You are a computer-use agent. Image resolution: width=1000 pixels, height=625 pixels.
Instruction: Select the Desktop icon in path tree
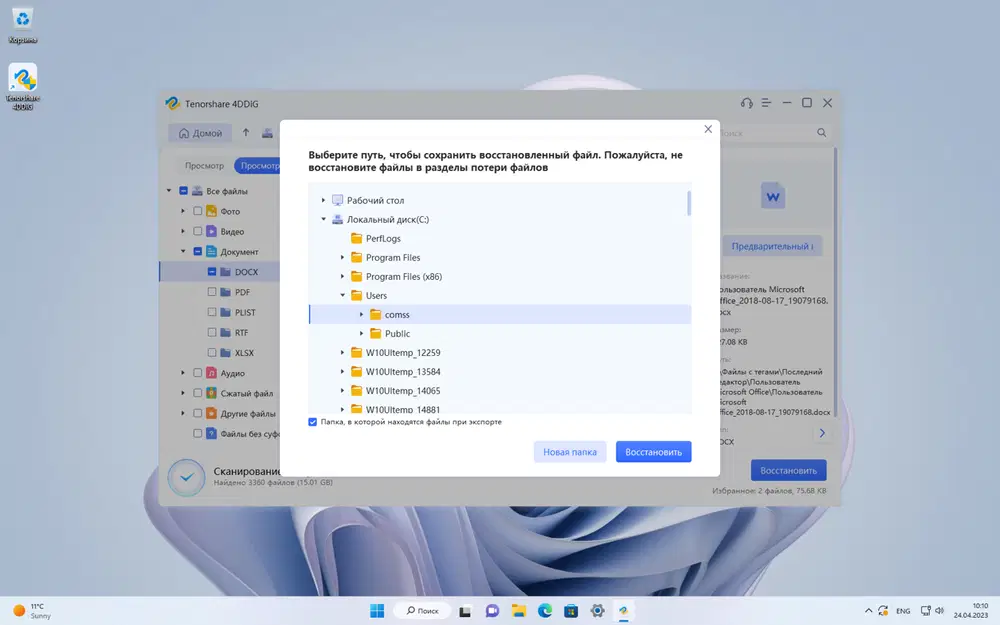point(337,200)
